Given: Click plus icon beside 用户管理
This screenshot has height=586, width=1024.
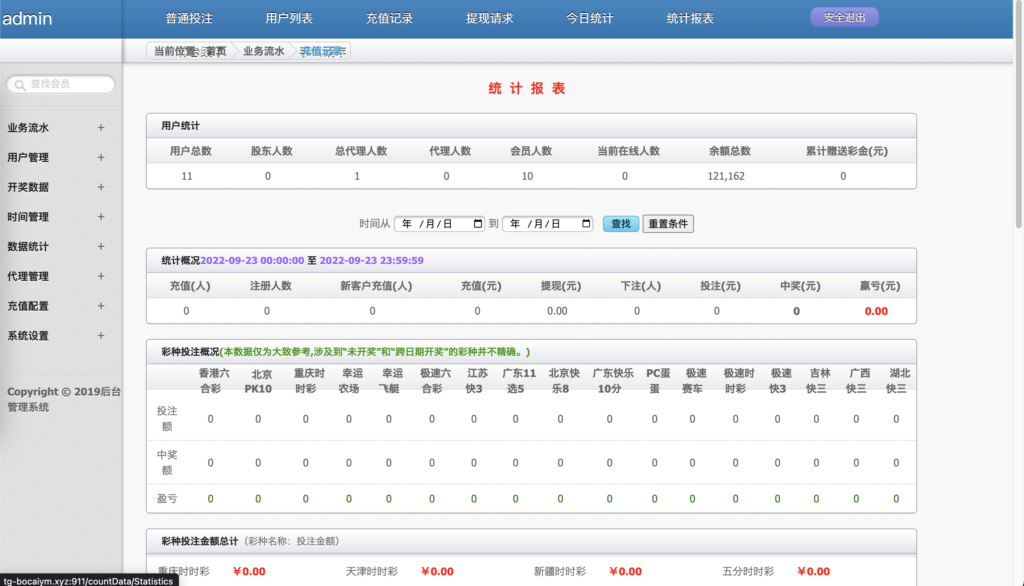Looking at the screenshot, I should (x=100, y=157).
